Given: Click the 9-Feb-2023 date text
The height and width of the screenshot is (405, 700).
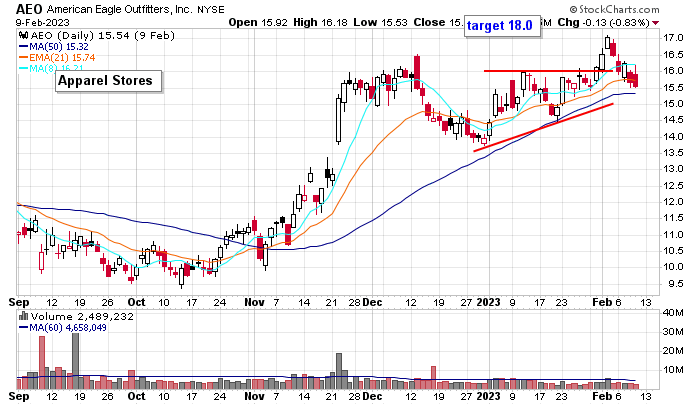Looking at the screenshot, I should point(42,22).
